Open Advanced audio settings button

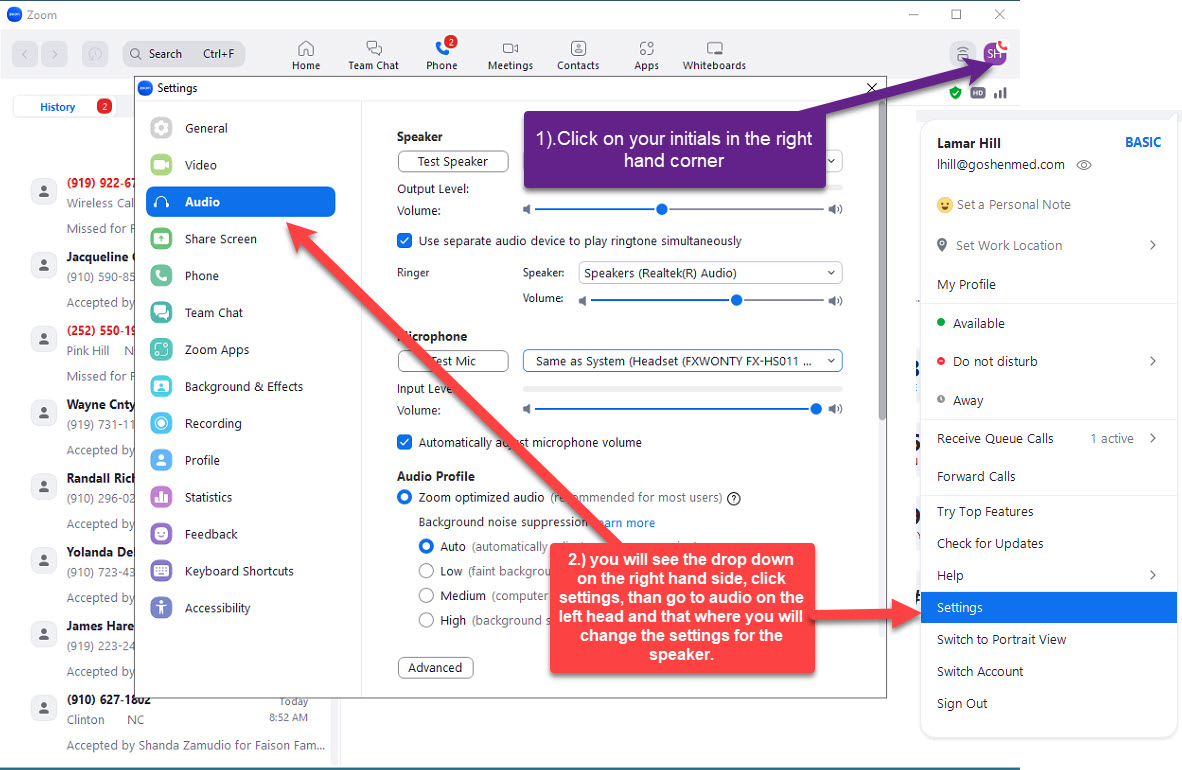435,668
